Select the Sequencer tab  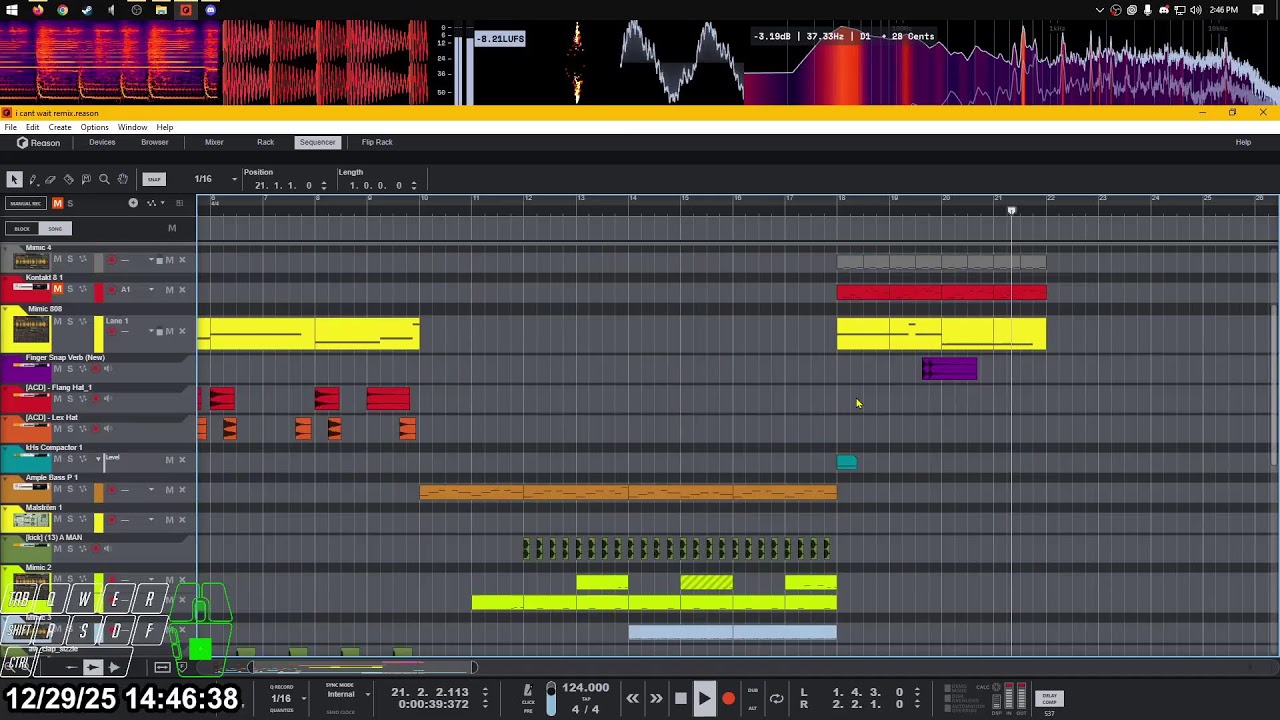317,142
